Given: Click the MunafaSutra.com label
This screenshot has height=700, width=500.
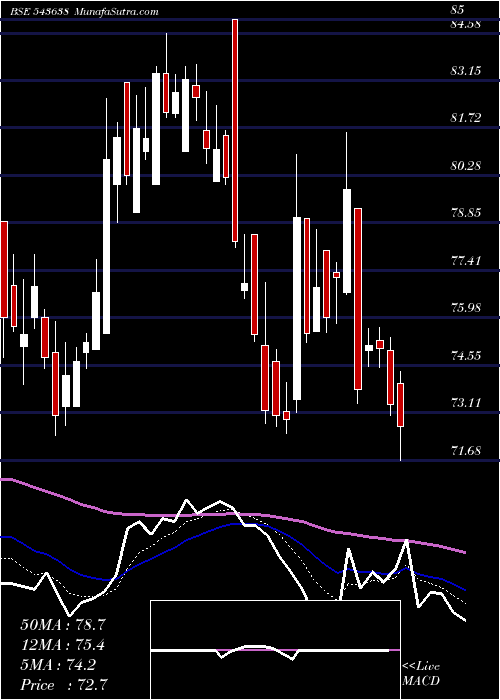Looking at the screenshot, I should 116,11.
